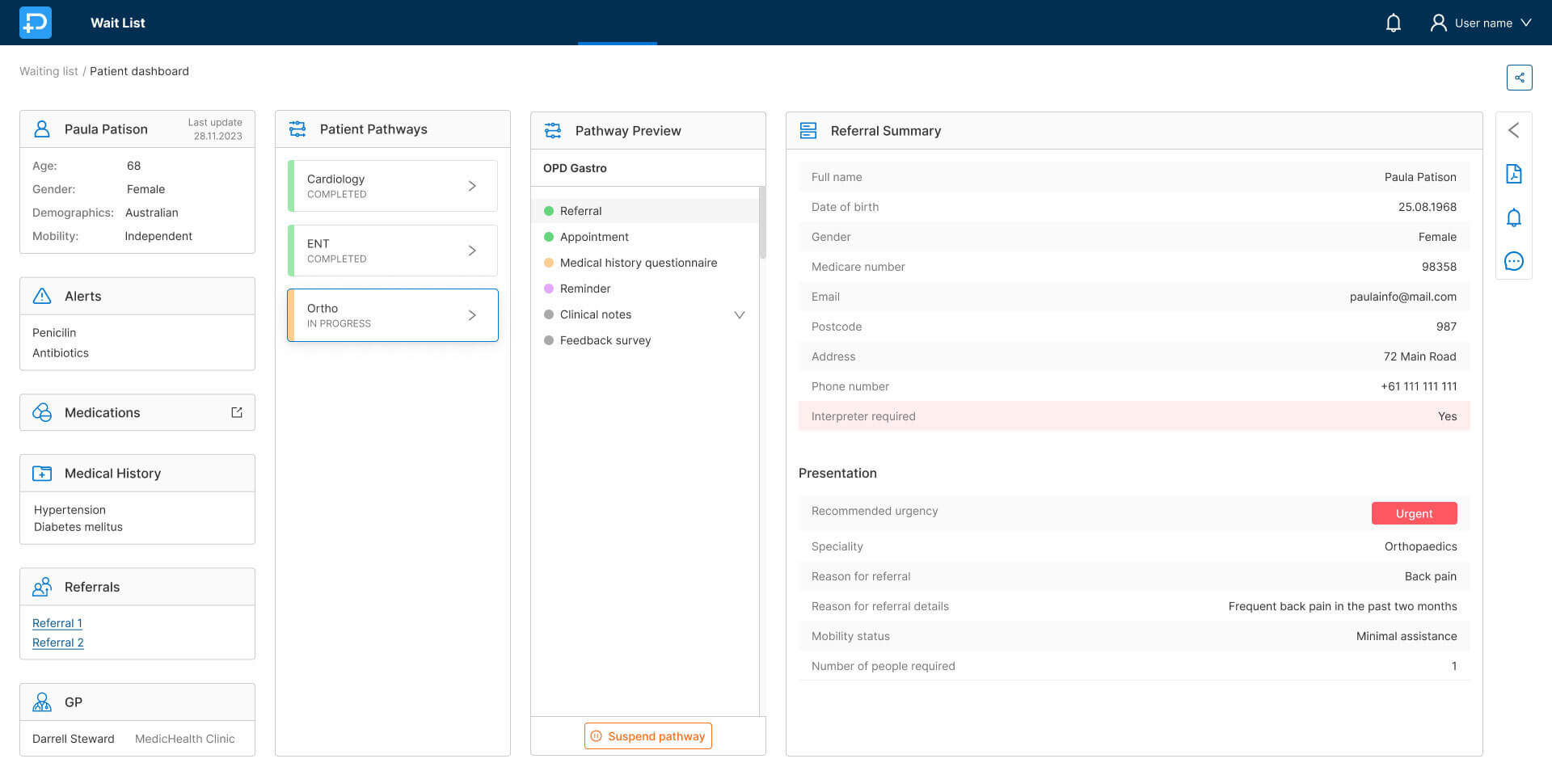This screenshot has width=1552, height=784.
Task: Open the PDF export icon in sidebar
Action: [1513, 174]
